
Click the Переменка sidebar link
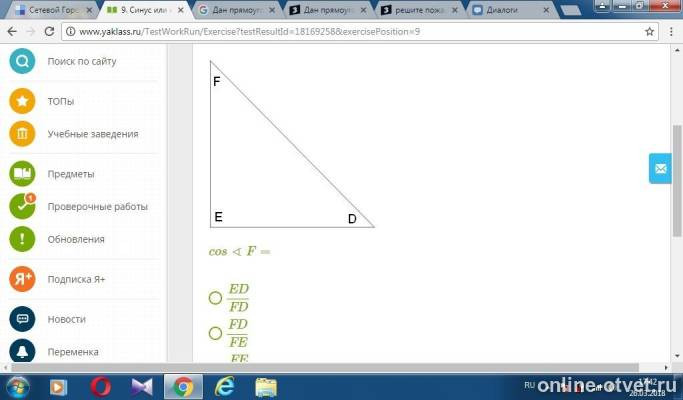click(x=73, y=352)
